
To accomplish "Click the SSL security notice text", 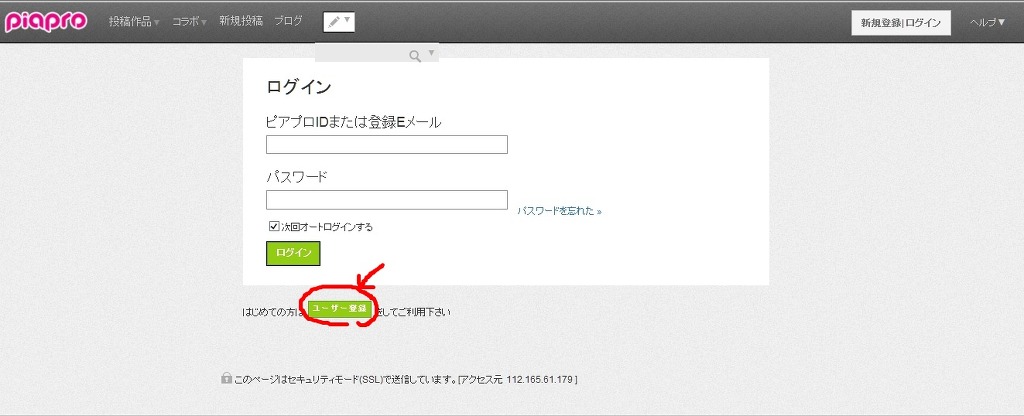I will pos(406,379).
